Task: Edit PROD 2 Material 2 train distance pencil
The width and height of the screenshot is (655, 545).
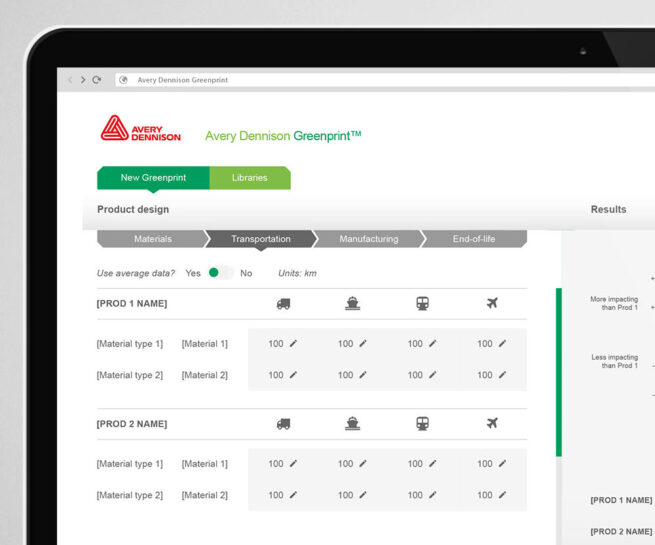Action: pyautogui.click(x=433, y=494)
